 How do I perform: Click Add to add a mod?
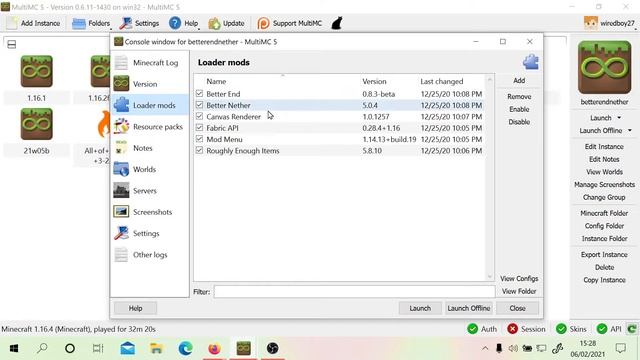pos(519,80)
